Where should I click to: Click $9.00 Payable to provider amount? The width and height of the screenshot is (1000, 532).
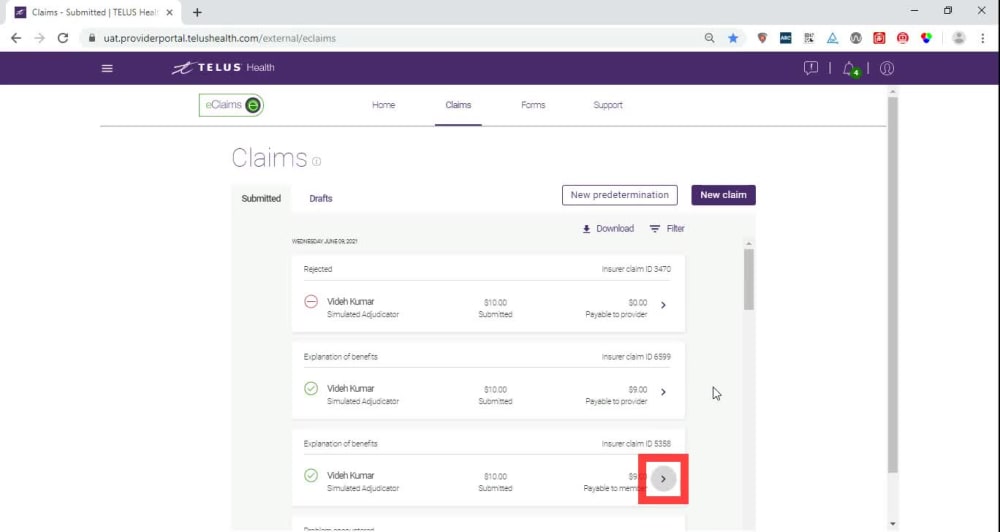637,390
